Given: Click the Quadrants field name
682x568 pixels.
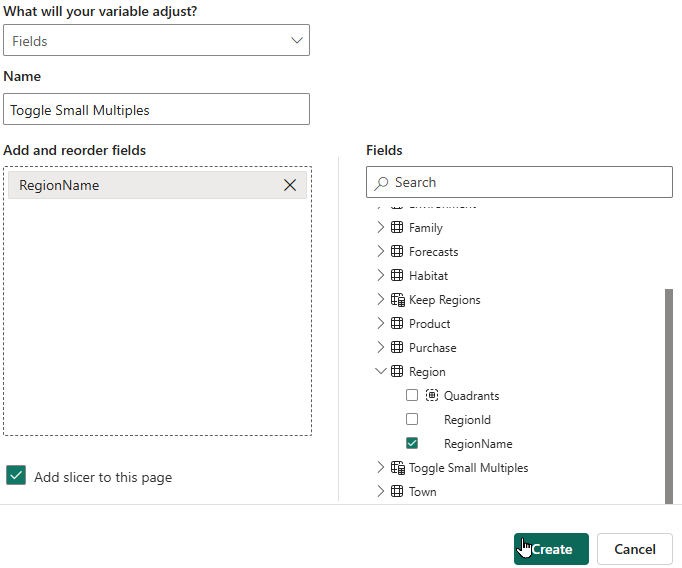Looking at the screenshot, I should 471,396.
